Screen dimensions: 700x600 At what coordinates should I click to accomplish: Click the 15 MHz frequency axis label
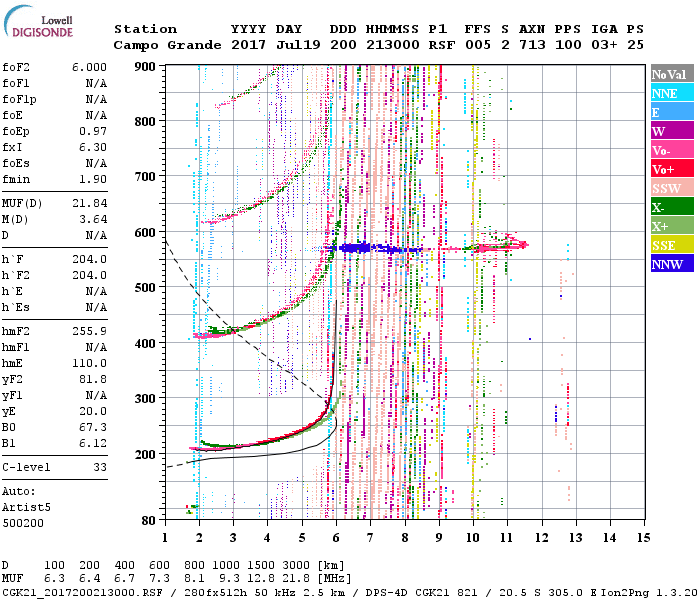[x=643, y=538]
